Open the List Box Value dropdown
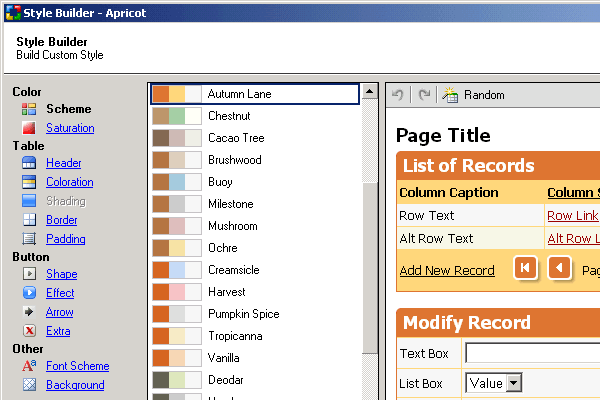This screenshot has width=600, height=400. (x=513, y=382)
